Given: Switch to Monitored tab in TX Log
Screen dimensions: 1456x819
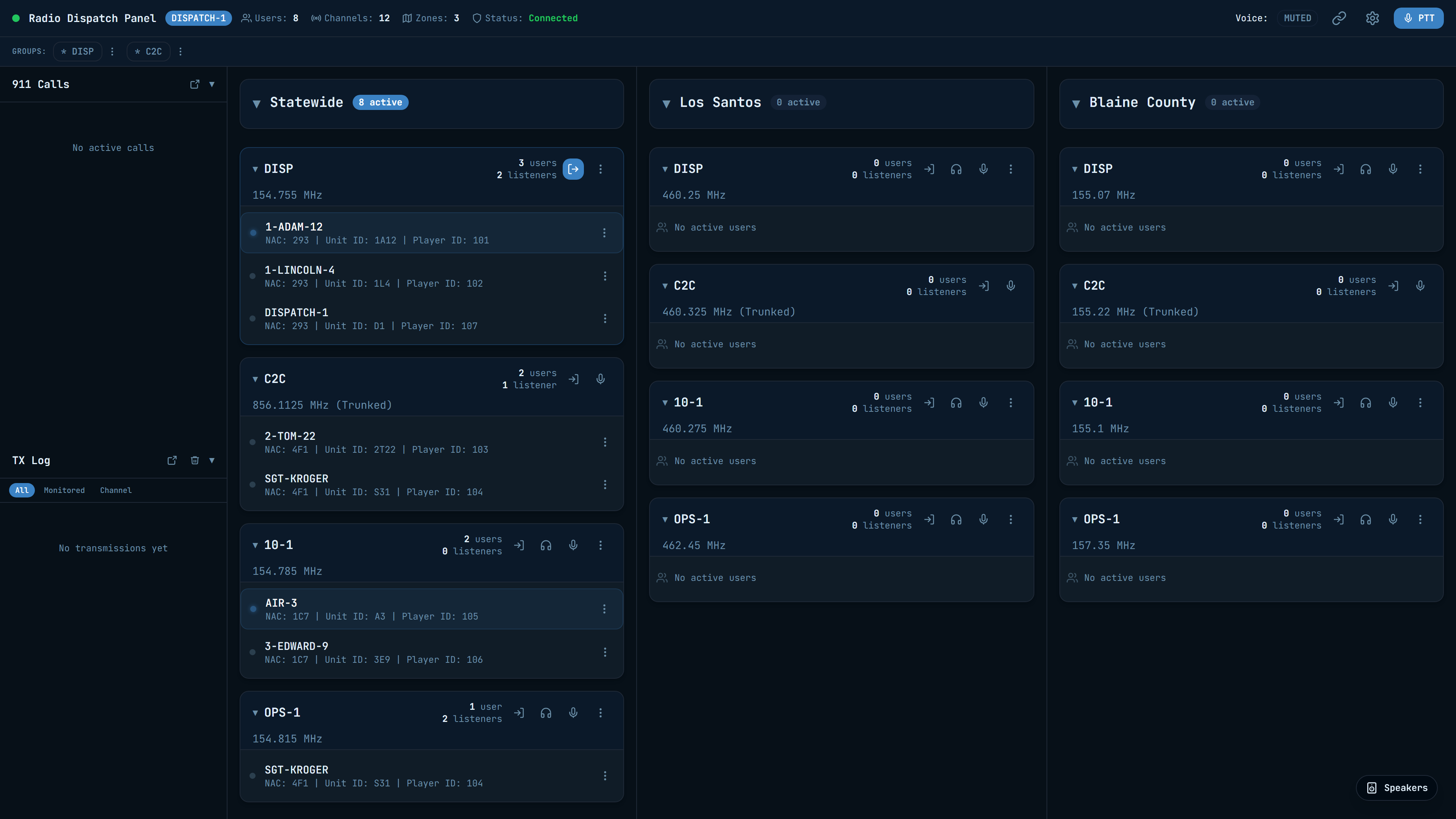Looking at the screenshot, I should [64, 491].
